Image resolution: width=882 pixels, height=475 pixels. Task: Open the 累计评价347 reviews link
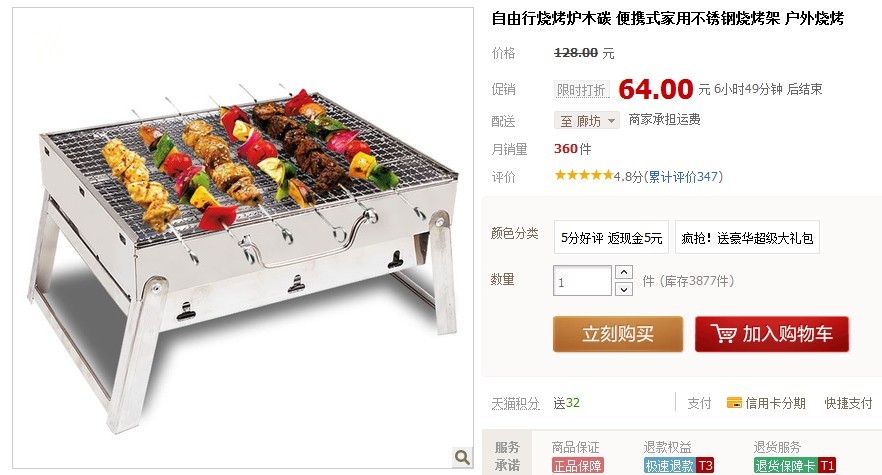tap(683, 177)
